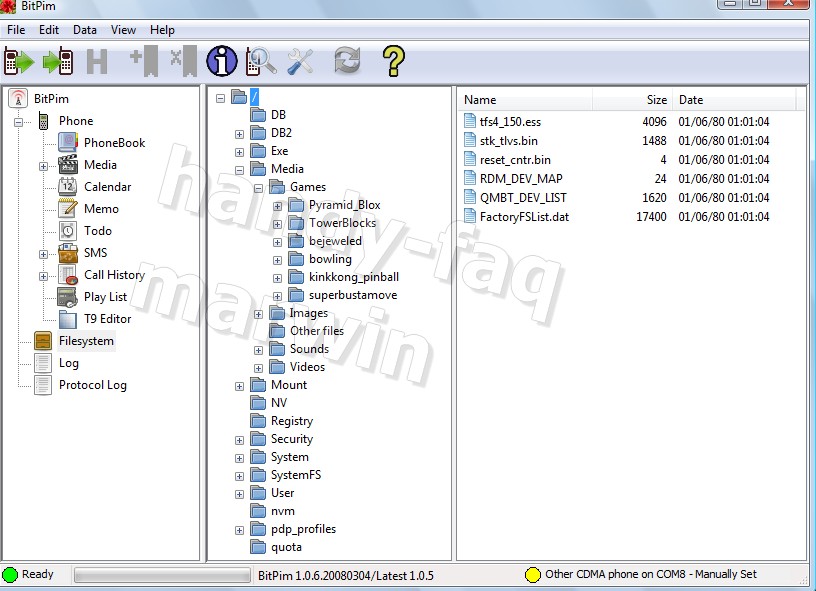Click the BitPim root antenna icon
Screen dimensions: 816x591
click(x=18, y=98)
